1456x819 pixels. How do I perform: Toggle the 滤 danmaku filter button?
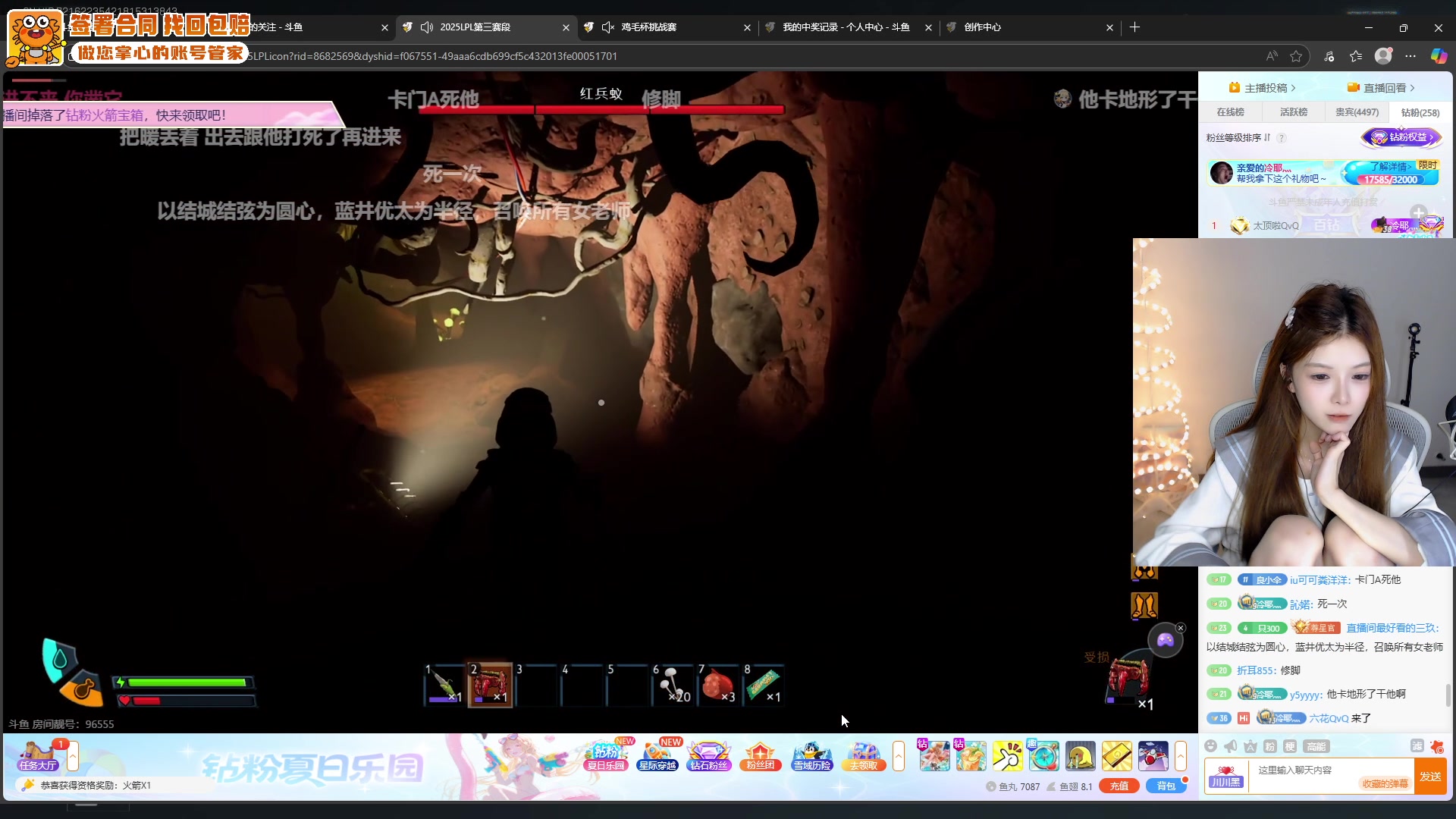click(x=1417, y=746)
